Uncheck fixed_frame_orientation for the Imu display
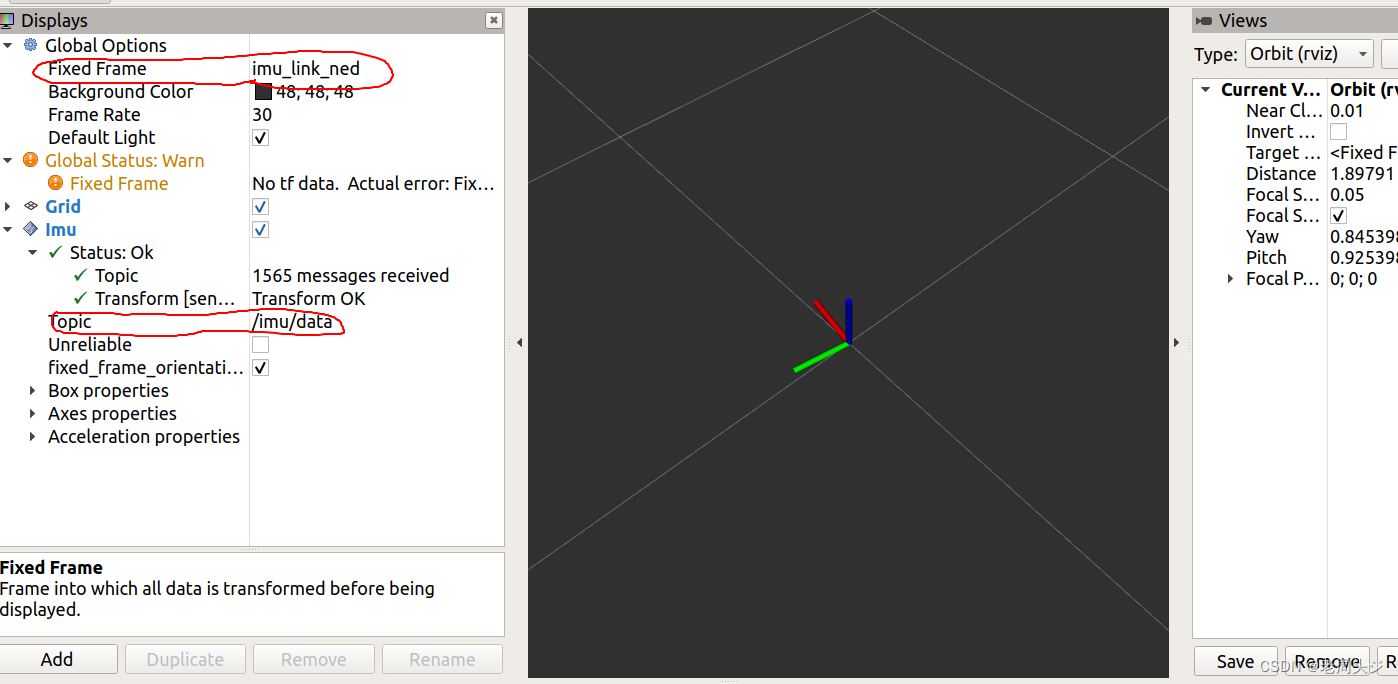Viewport: 1398px width, 684px height. tap(260, 367)
